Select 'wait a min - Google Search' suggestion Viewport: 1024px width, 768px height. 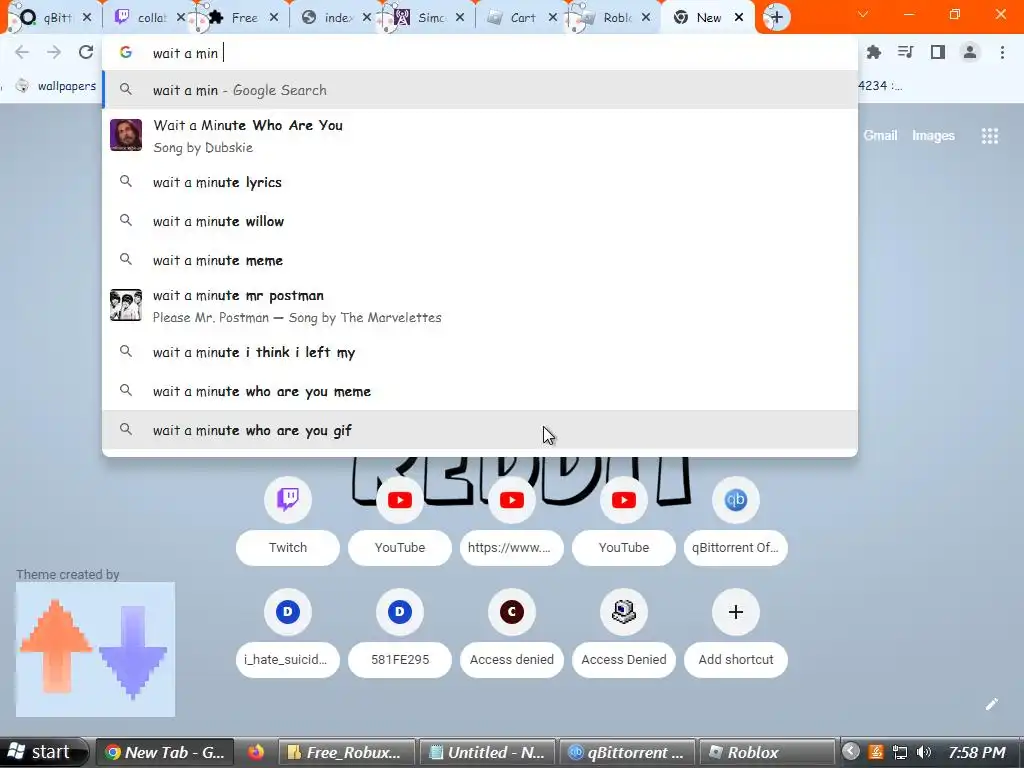(480, 90)
